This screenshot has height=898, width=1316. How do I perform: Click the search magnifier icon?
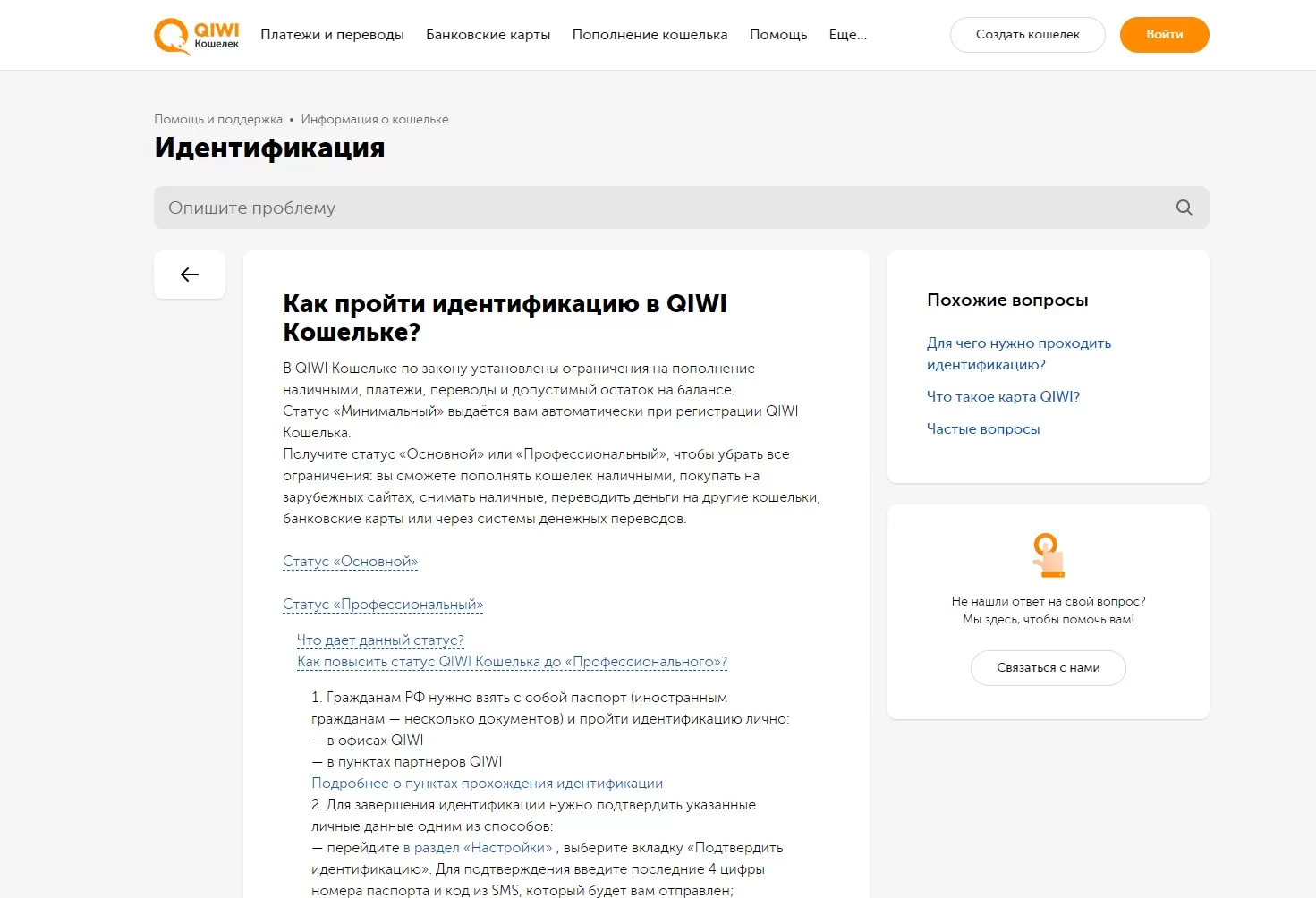(1184, 207)
